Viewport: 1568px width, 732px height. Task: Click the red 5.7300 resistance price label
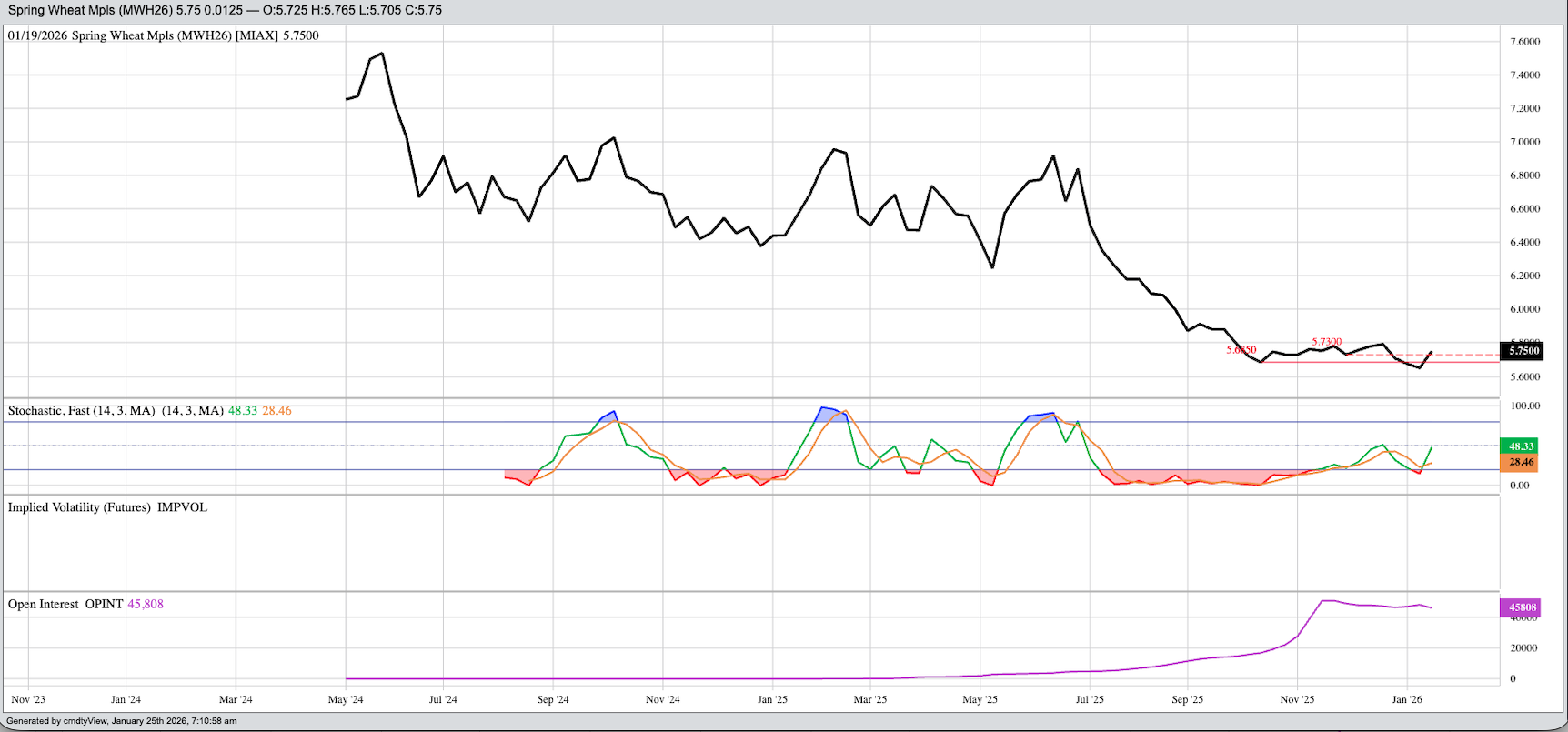tap(1326, 342)
